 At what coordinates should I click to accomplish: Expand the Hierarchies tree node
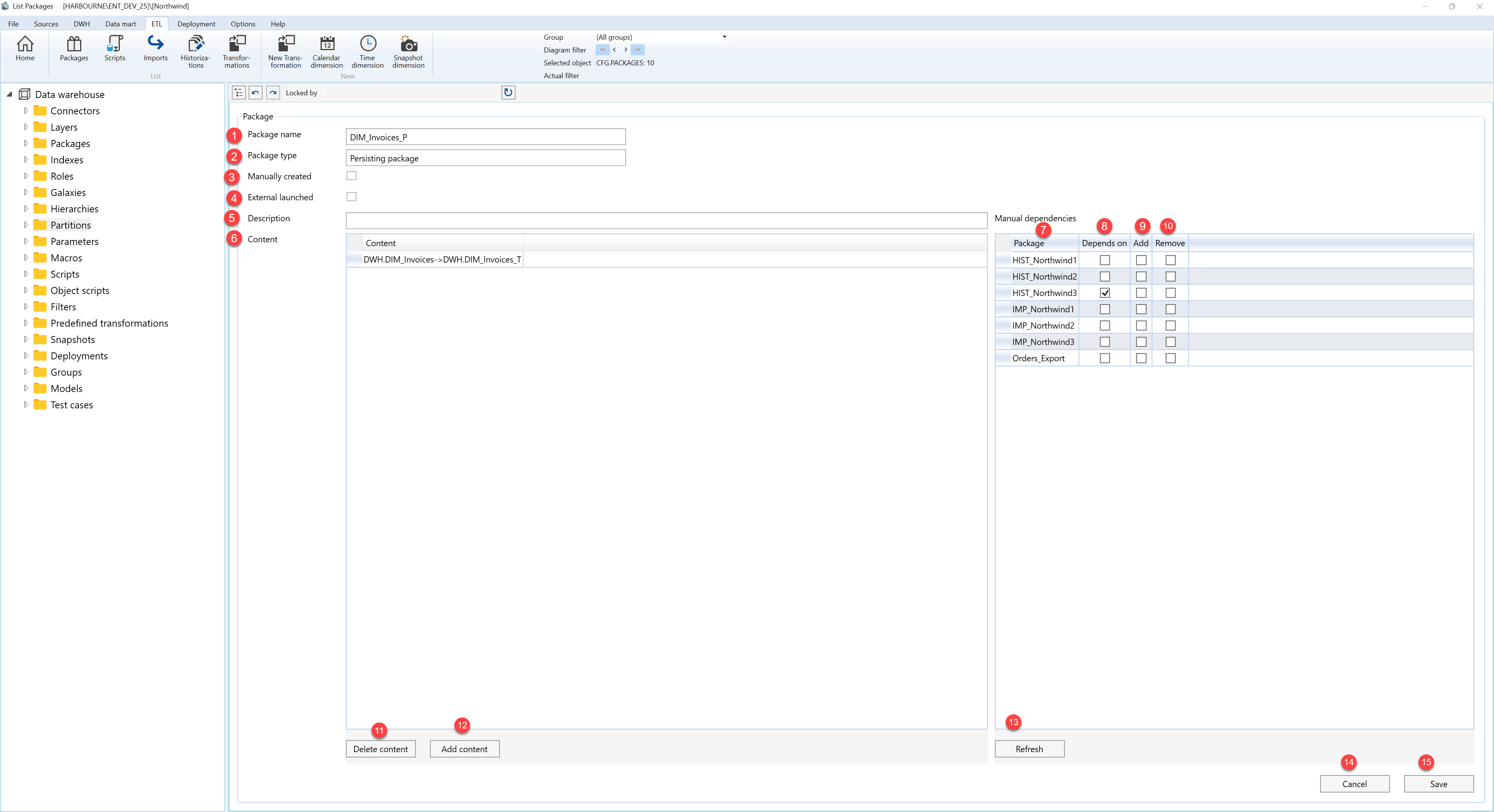[26, 209]
